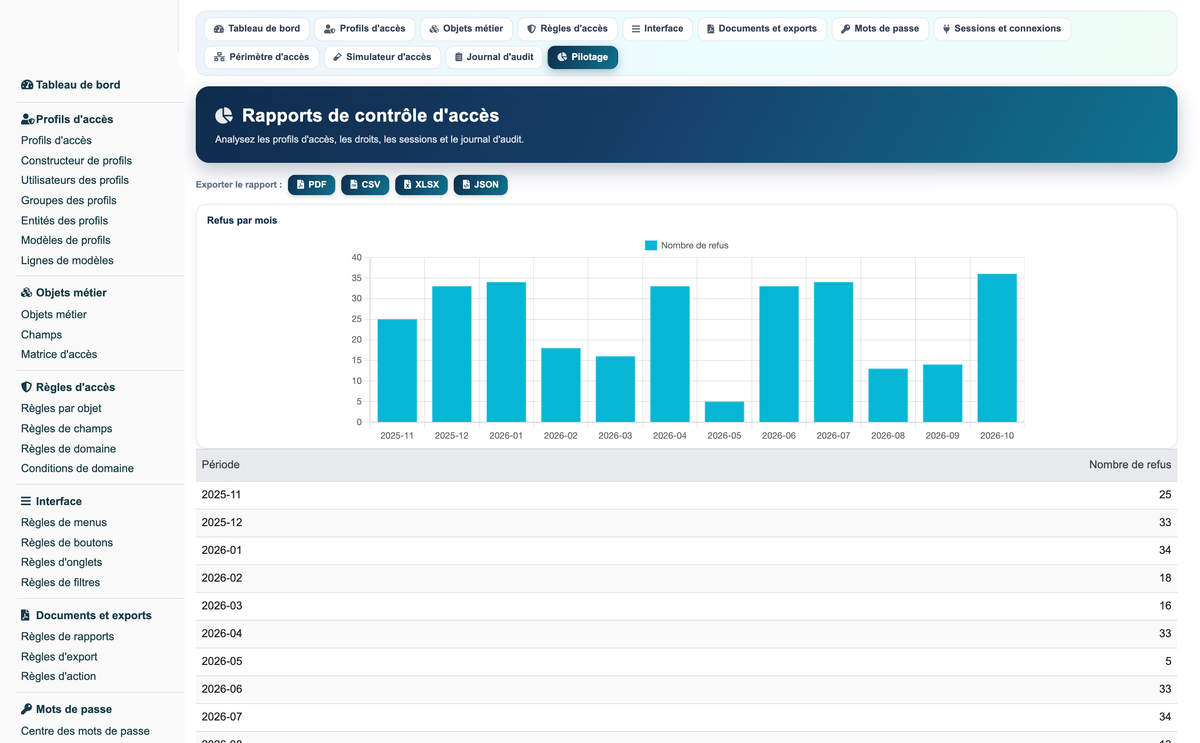
Task: Go to Utilisateurs des profils
Action: [x=75, y=181]
